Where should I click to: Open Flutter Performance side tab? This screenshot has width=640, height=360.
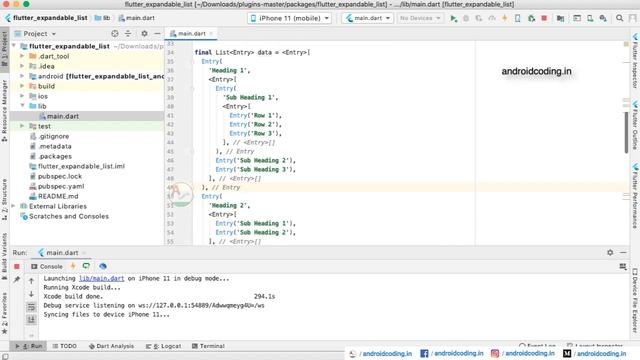(635, 196)
